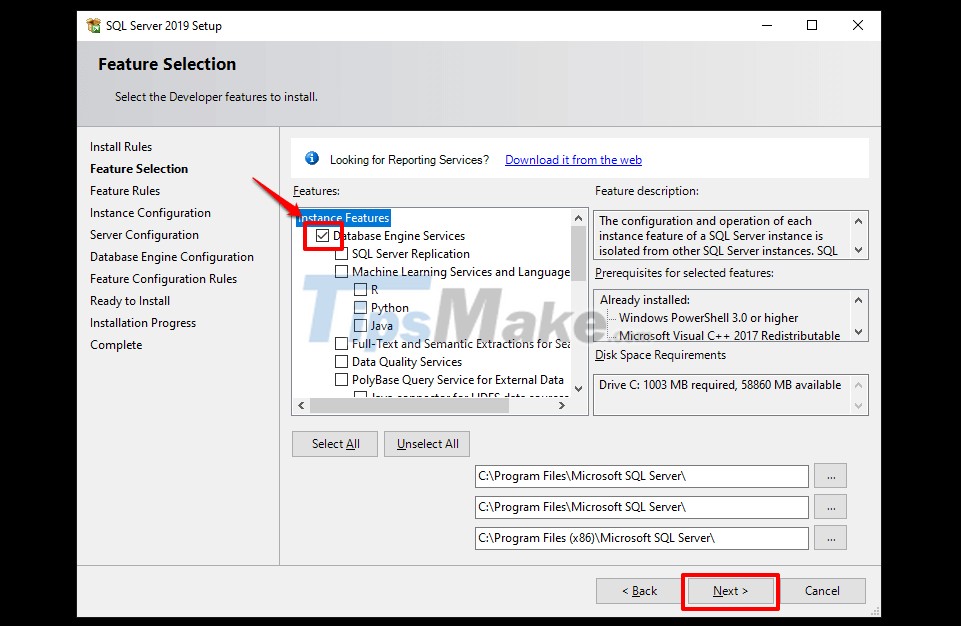Tick the Python checkbox

tap(360, 307)
